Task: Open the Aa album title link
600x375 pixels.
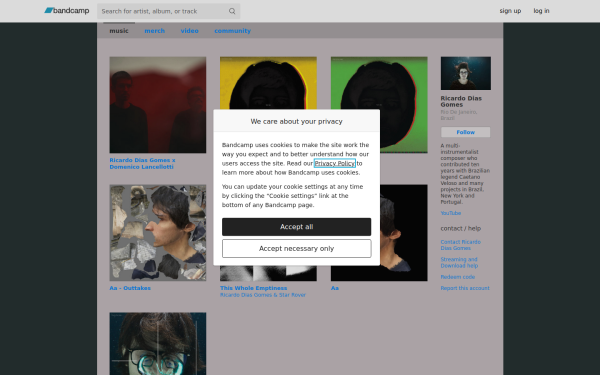Action: [335, 288]
